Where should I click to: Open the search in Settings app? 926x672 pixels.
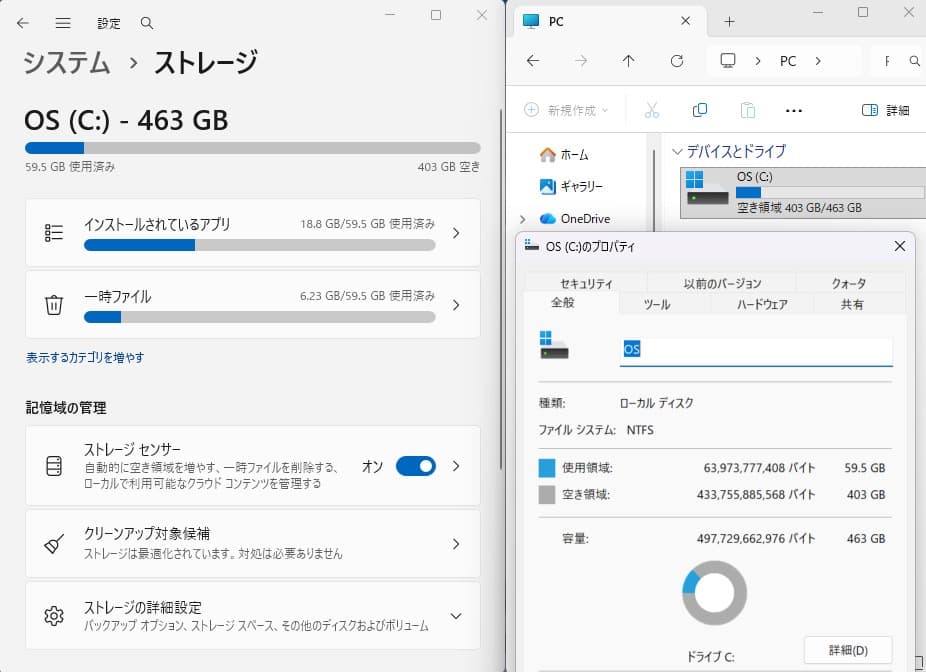pyautogui.click(x=146, y=23)
